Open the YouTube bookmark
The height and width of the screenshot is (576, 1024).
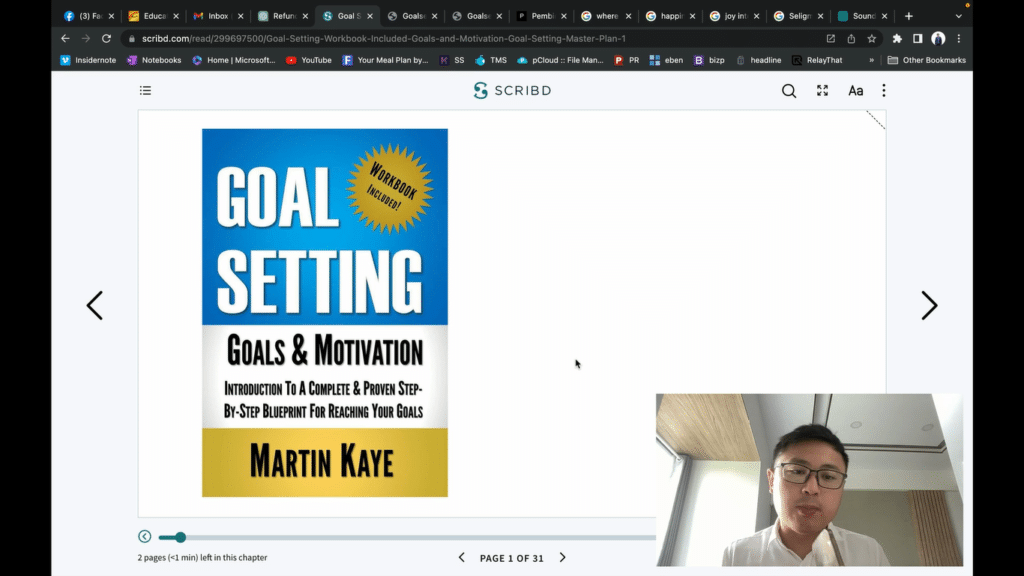click(x=309, y=60)
